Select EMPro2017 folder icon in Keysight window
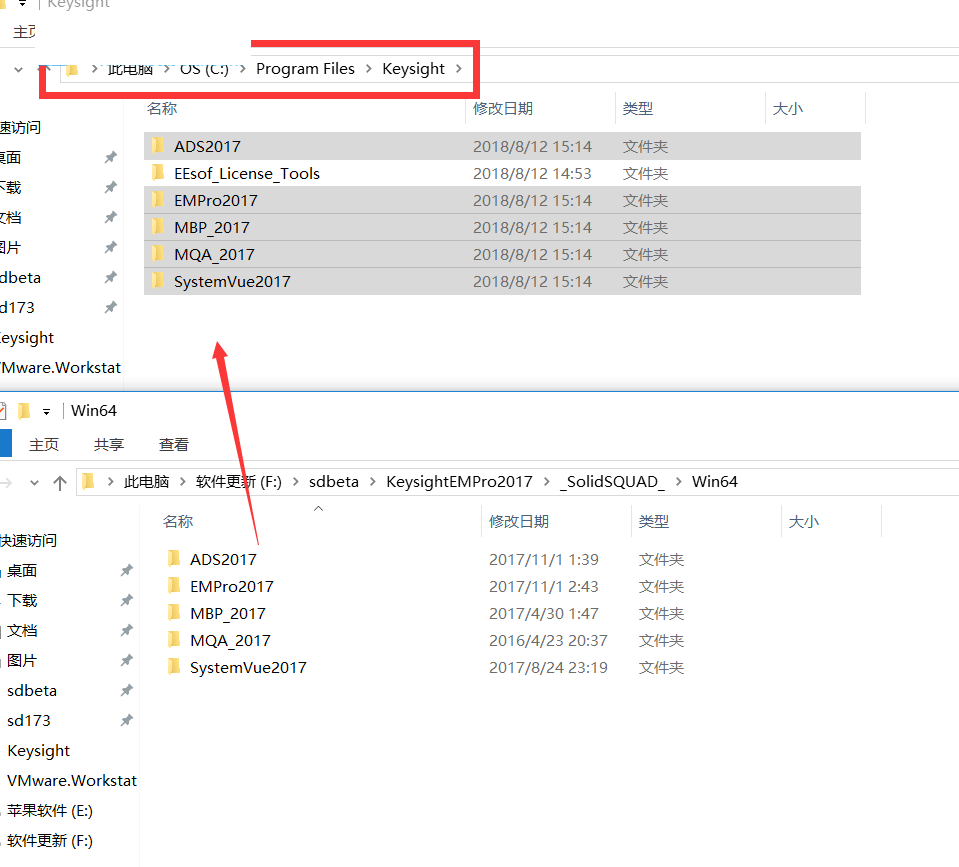Viewport: 959px width, 867px height. (x=158, y=200)
